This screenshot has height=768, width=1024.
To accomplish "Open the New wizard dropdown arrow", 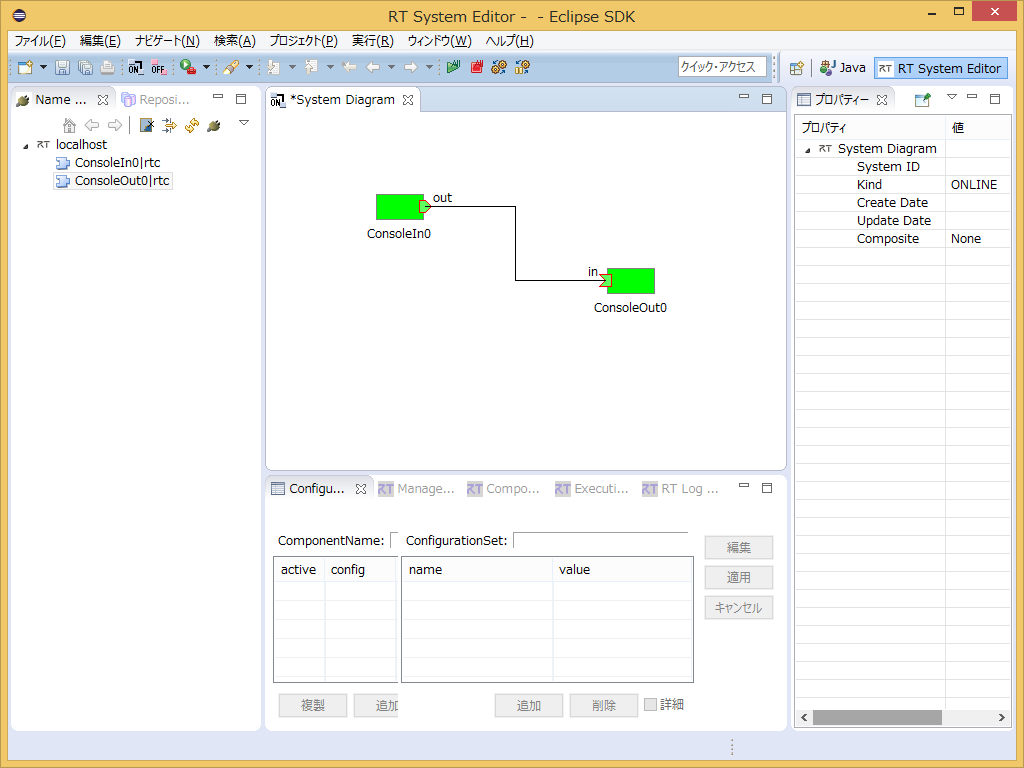I will click(43, 67).
